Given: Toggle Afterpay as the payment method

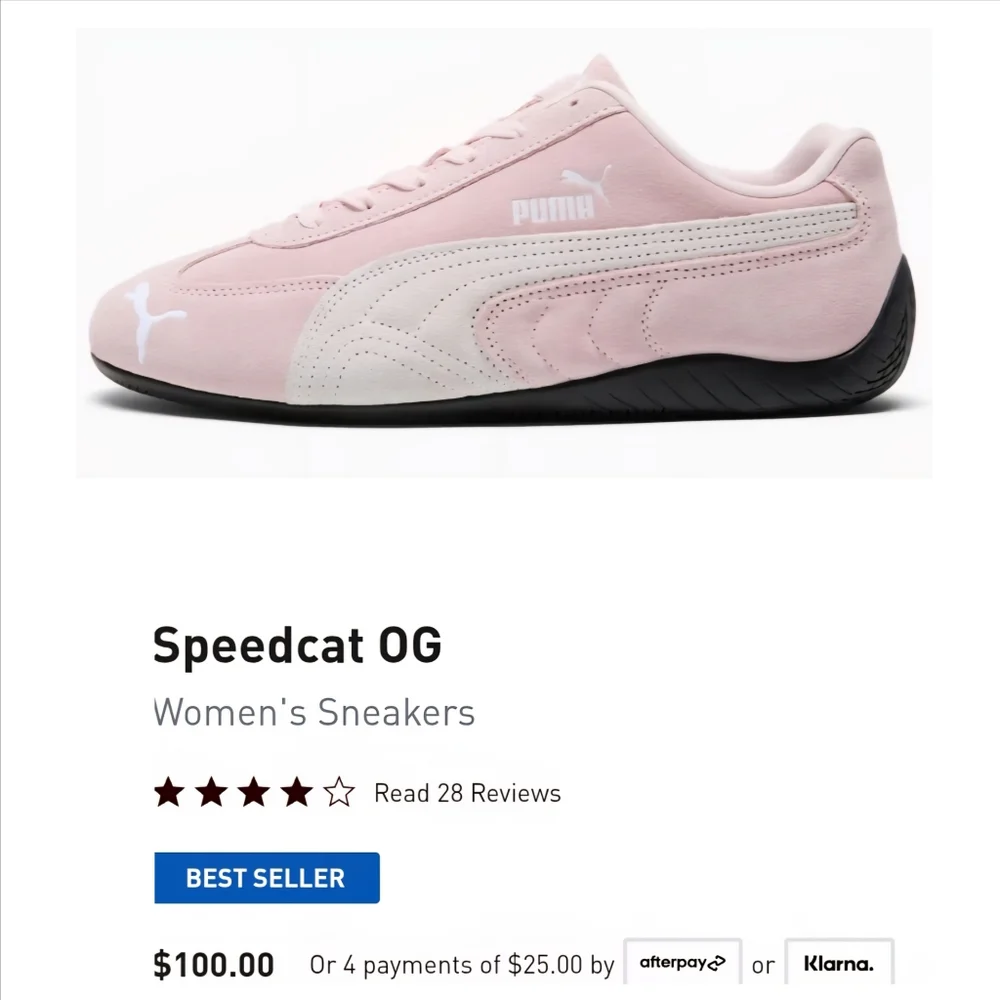Looking at the screenshot, I should coord(683,962).
